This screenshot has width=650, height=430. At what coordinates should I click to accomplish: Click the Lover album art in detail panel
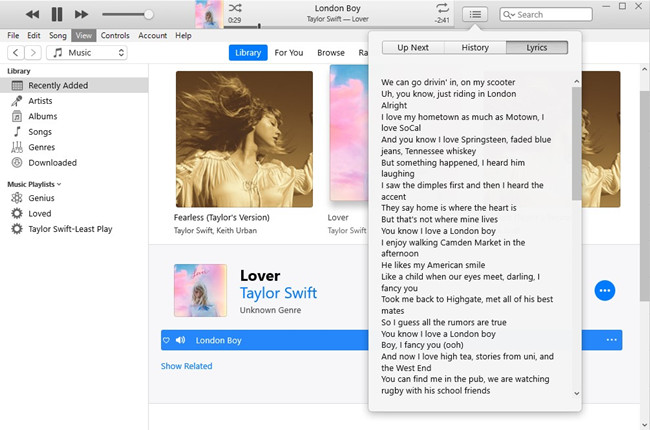pyautogui.click(x=200, y=290)
